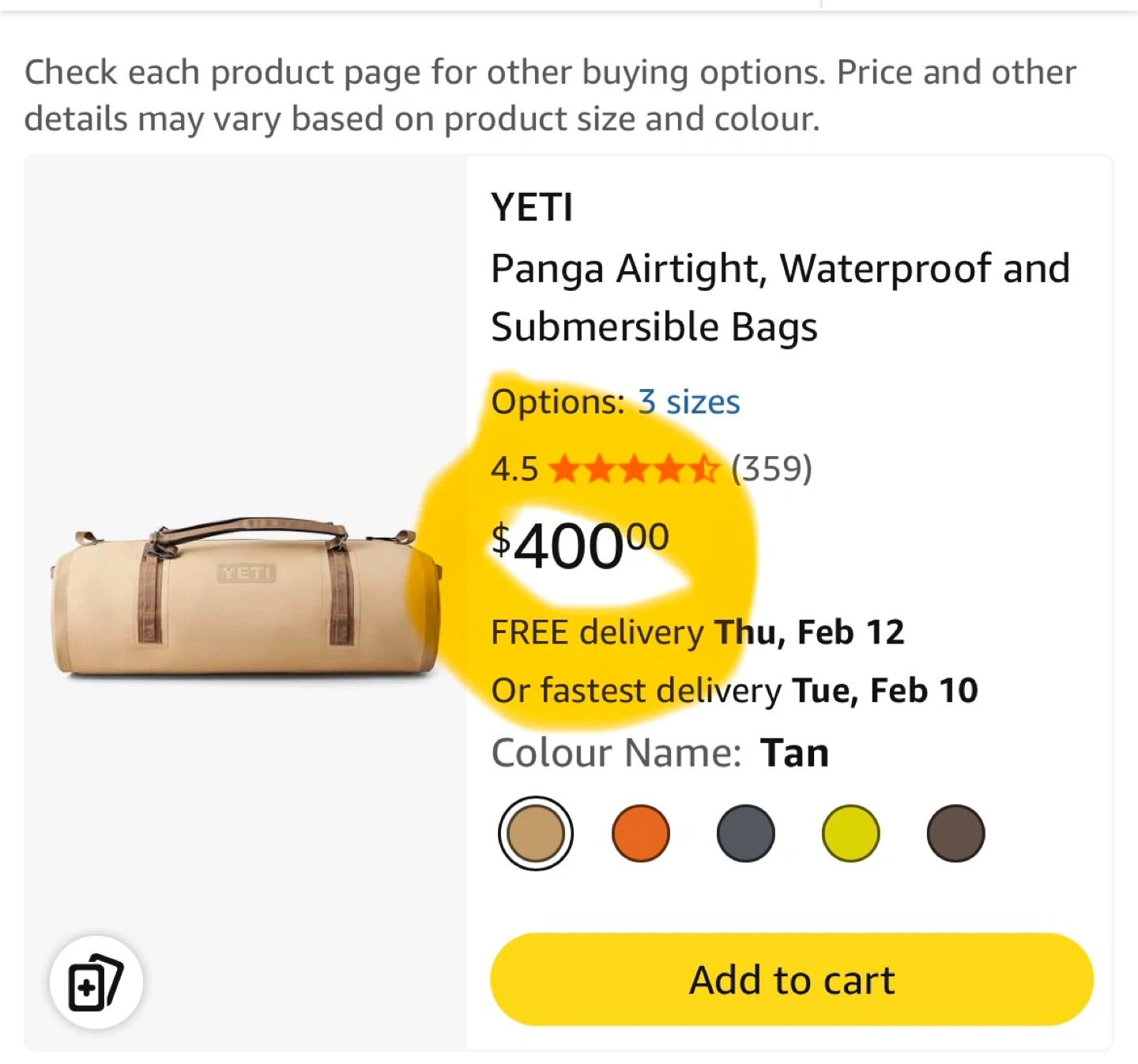Select the Tan colour swatch

536,833
